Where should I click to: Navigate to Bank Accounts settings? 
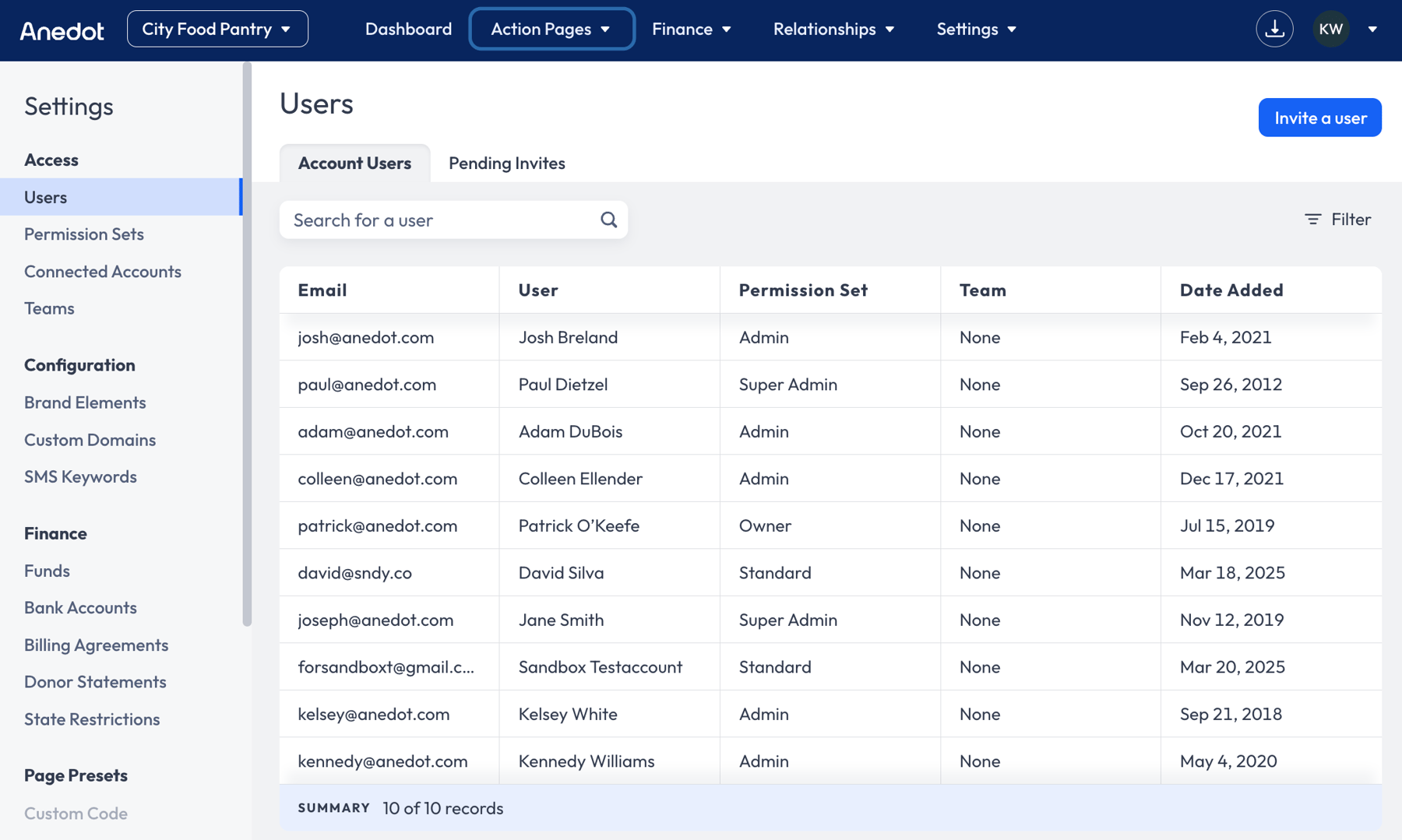(80, 608)
